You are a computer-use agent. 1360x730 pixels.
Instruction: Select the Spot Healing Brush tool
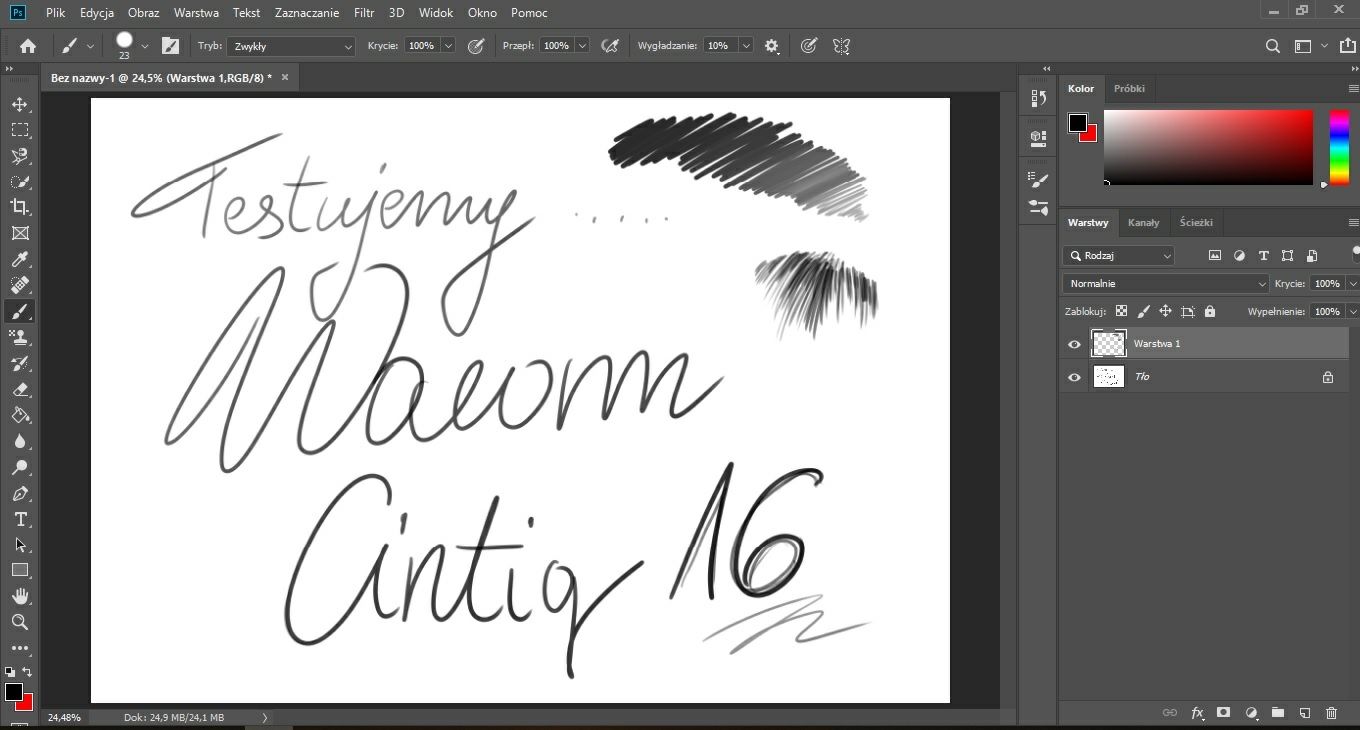coord(19,286)
